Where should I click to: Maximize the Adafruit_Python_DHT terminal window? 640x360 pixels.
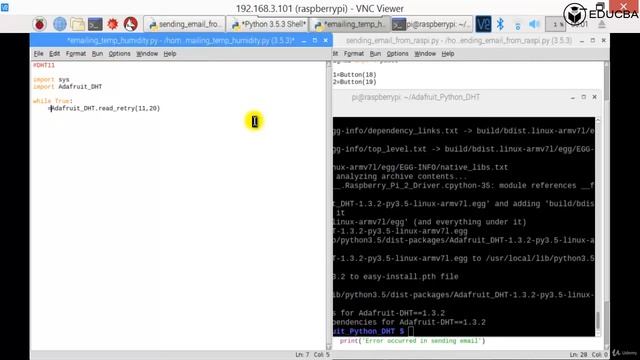click(584, 97)
